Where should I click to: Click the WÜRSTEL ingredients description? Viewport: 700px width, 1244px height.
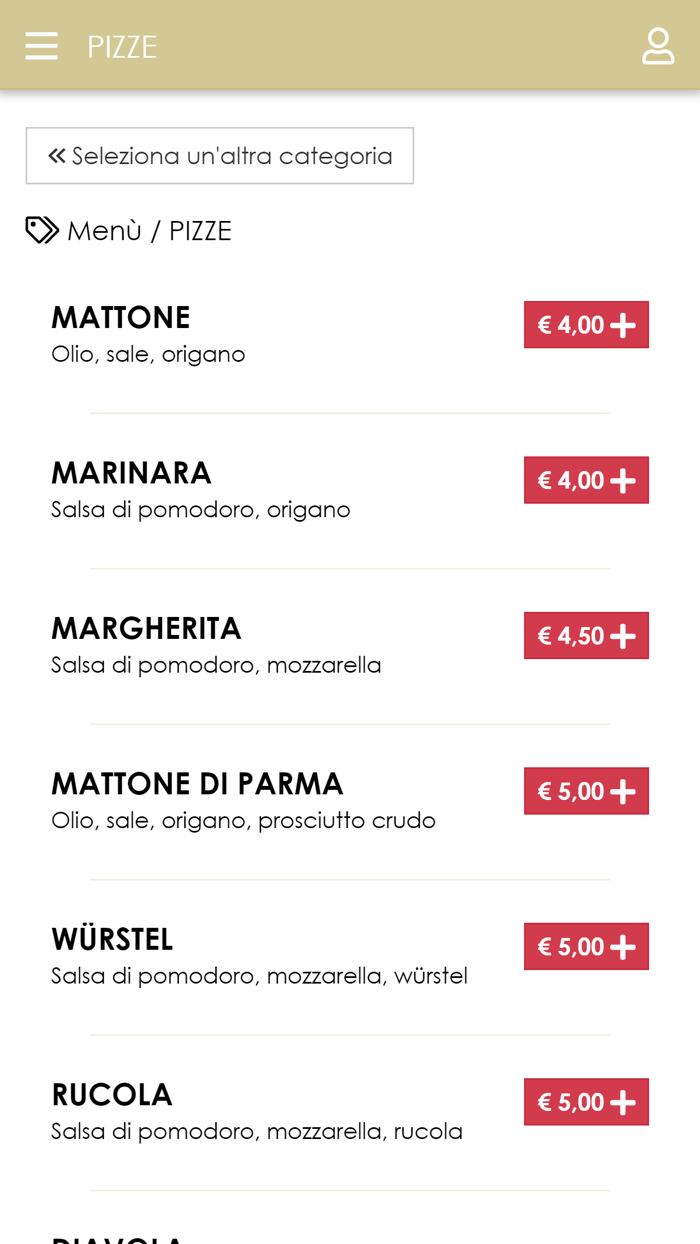point(259,975)
